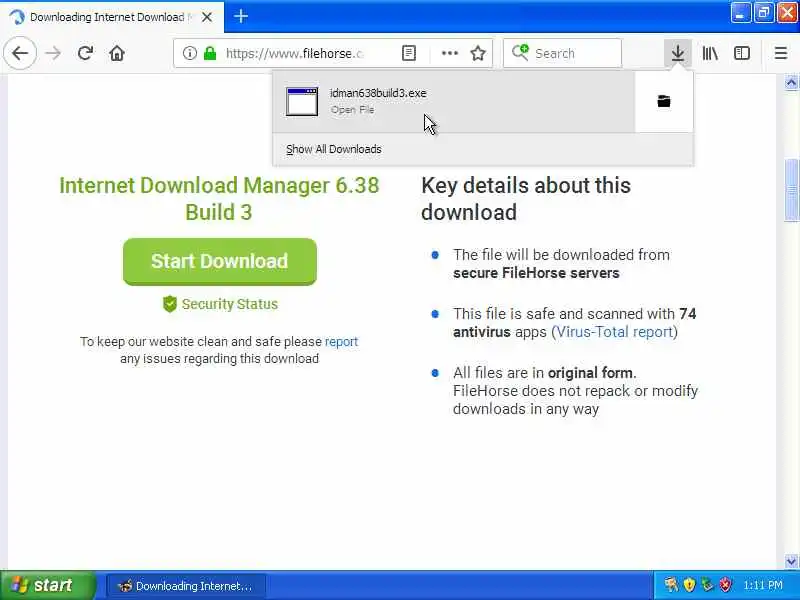Click the filehorse URL address field
The height and width of the screenshot is (600, 800).
click(x=294, y=53)
